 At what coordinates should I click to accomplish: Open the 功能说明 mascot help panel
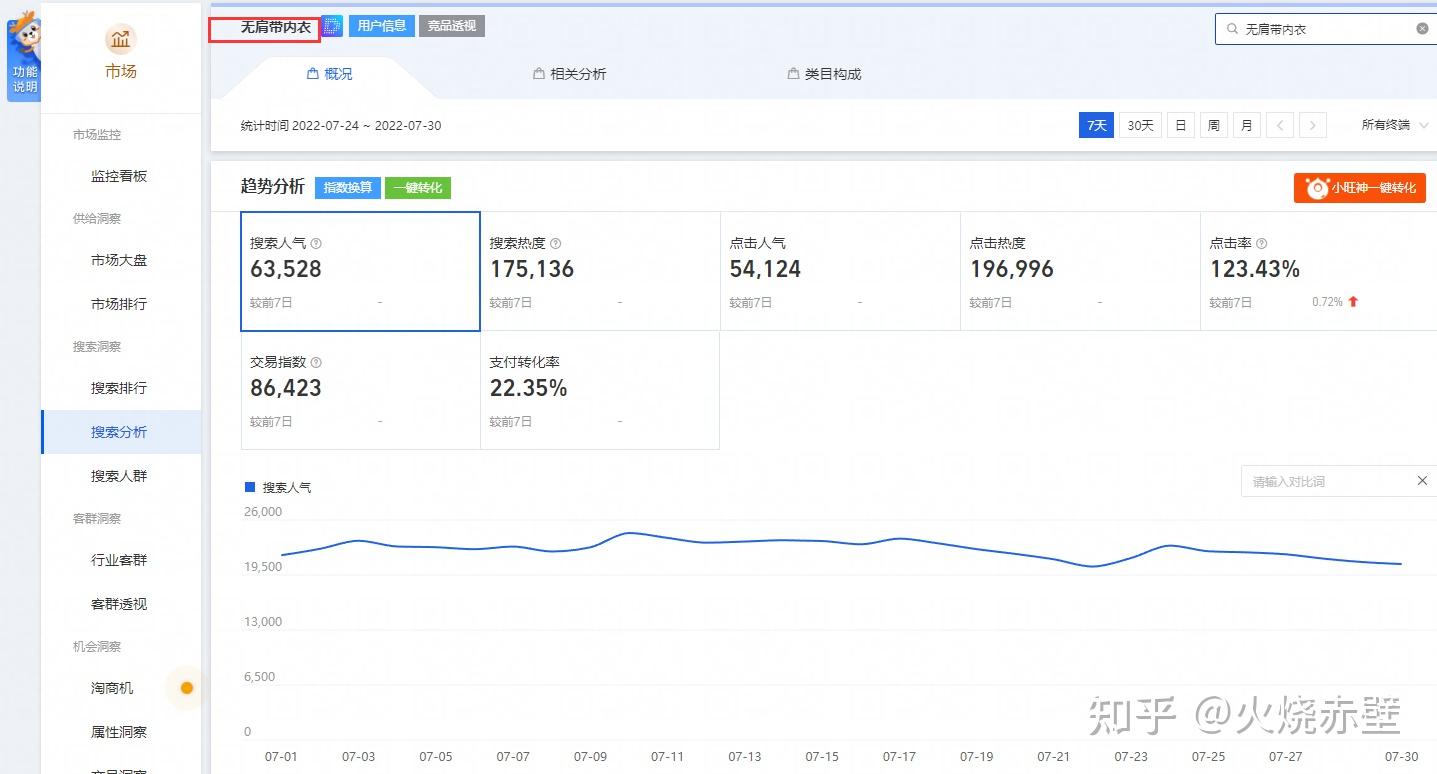point(24,55)
